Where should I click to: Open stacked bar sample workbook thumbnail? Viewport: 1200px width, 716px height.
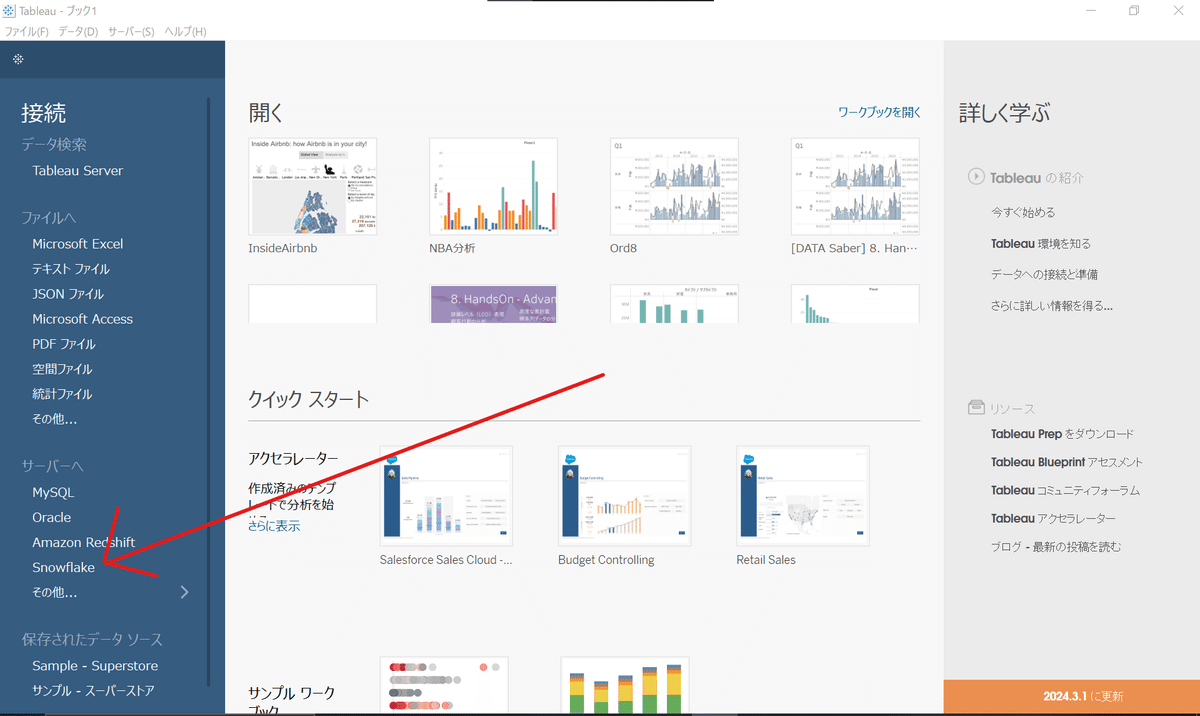(624, 684)
